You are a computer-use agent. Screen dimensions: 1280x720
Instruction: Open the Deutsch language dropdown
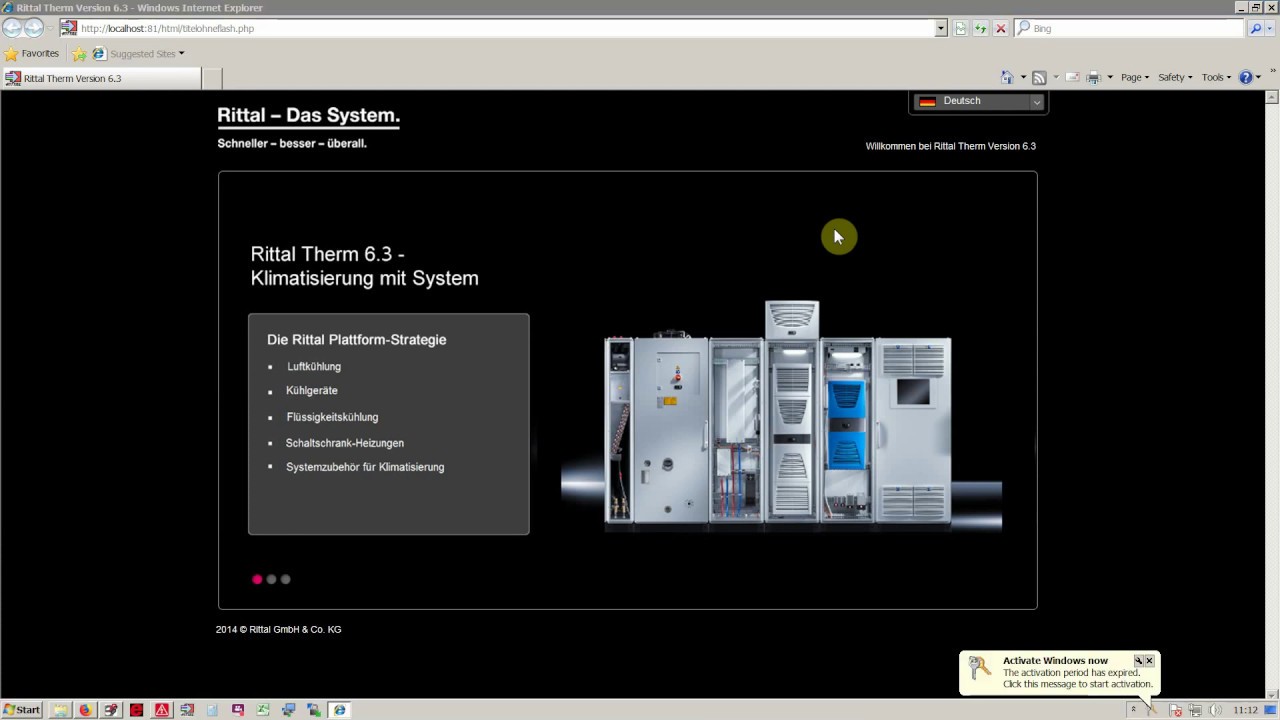979,101
